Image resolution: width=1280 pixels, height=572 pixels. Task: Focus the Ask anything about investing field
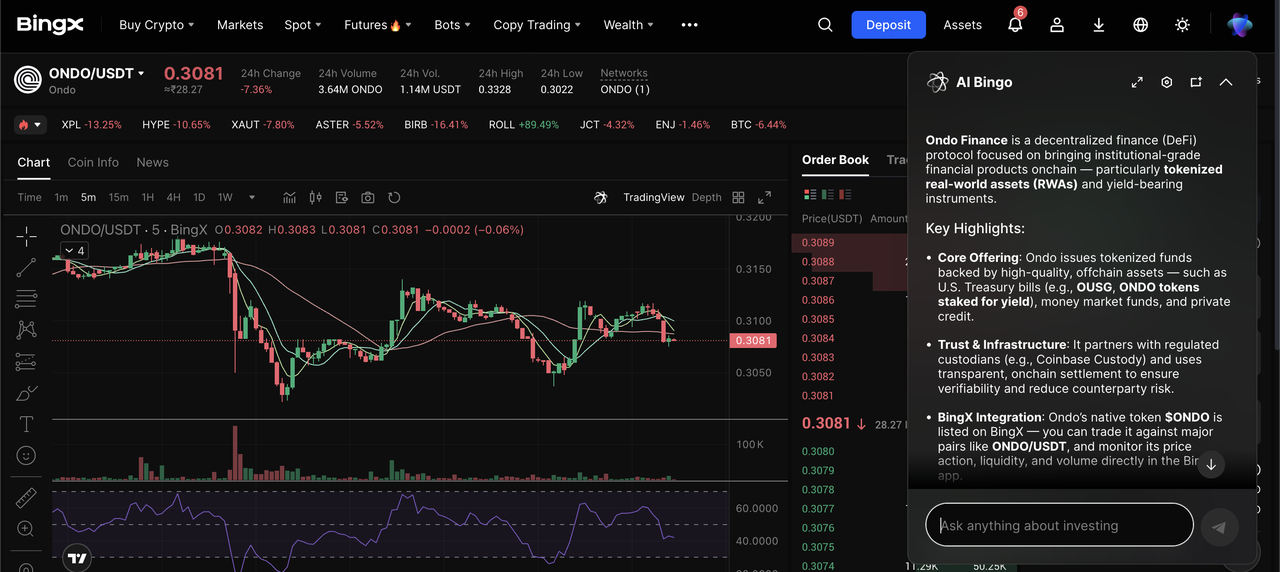[1060, 525]
